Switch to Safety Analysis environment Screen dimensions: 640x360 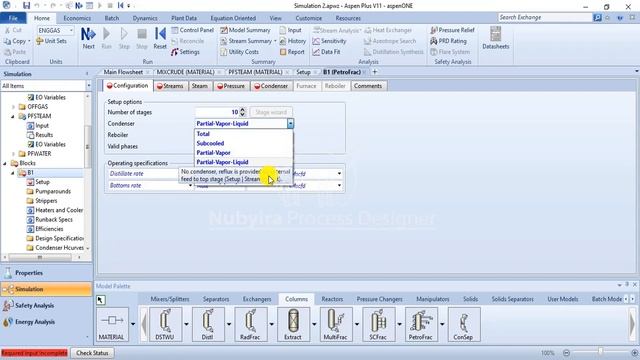coord(46,305)
